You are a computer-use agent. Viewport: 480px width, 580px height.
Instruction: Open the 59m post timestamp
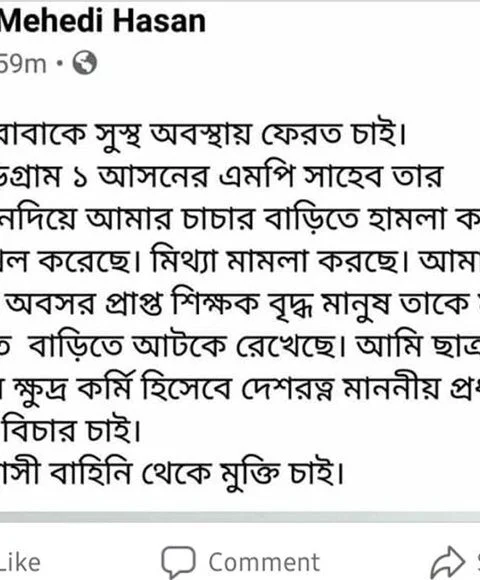[23, 64]
